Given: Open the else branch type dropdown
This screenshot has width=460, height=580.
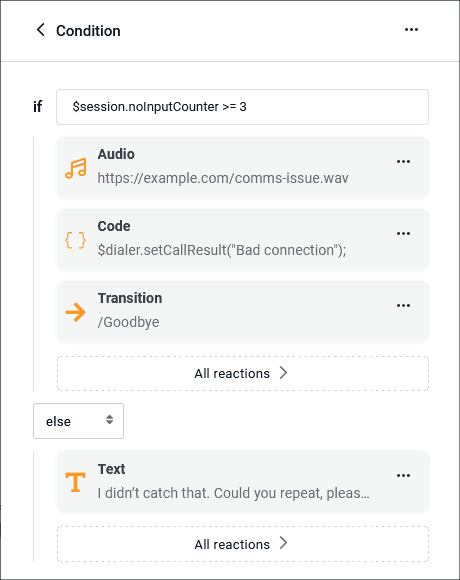Looking at the screenshot, I should (78, 421).
